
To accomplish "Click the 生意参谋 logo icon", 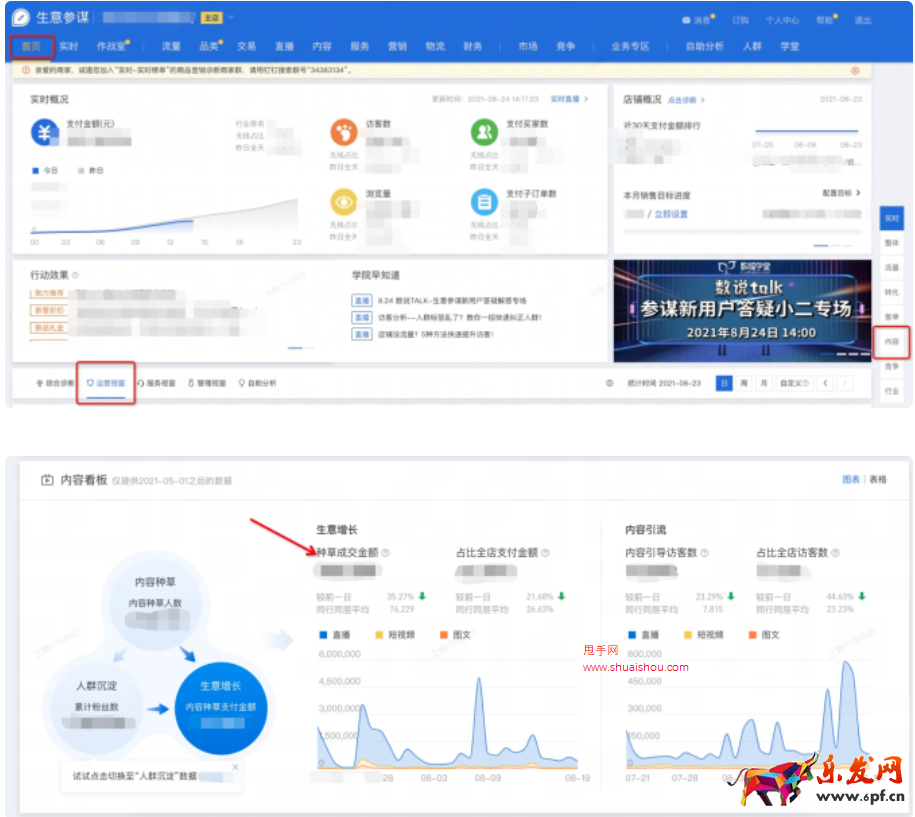I will tap(21, 18).
